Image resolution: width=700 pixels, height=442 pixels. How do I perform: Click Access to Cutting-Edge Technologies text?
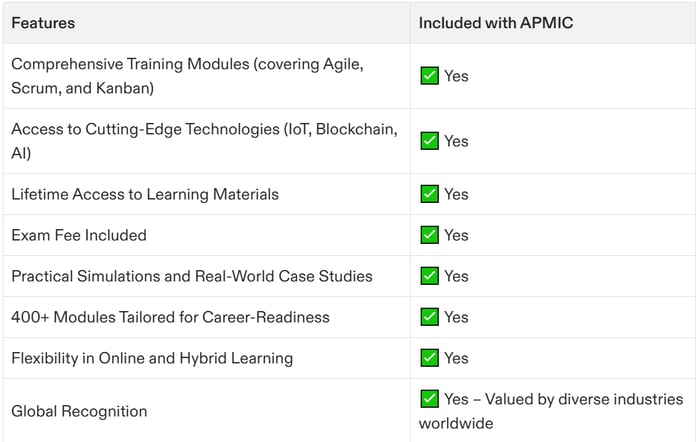[204, 141]
